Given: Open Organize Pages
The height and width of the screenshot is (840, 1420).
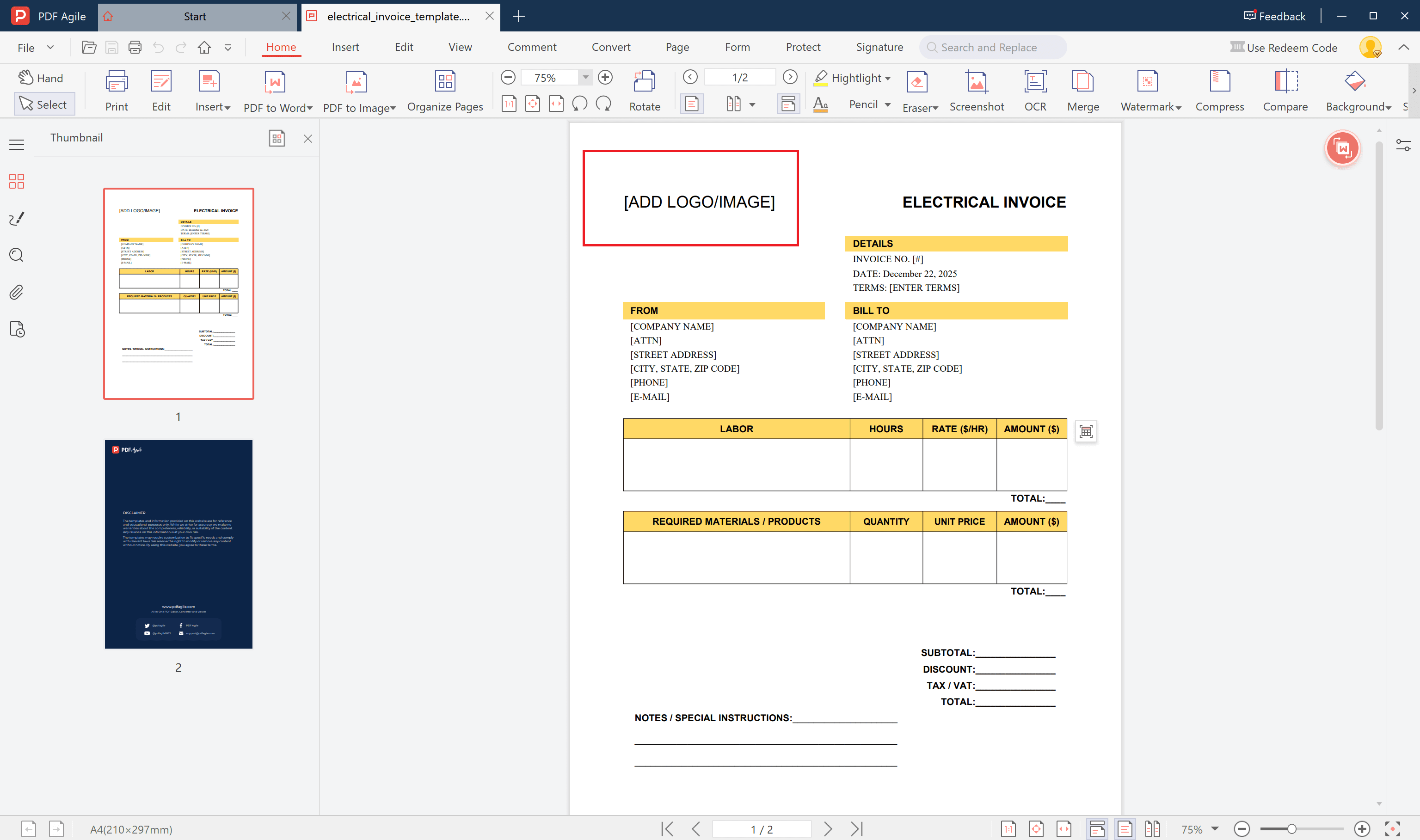Looking at the screenshot, I should 445,91.
